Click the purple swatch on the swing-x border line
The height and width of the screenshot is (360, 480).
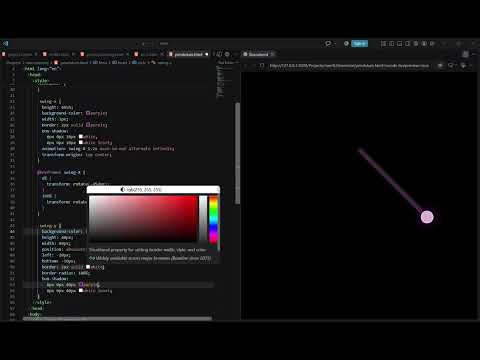coord(88,125)
